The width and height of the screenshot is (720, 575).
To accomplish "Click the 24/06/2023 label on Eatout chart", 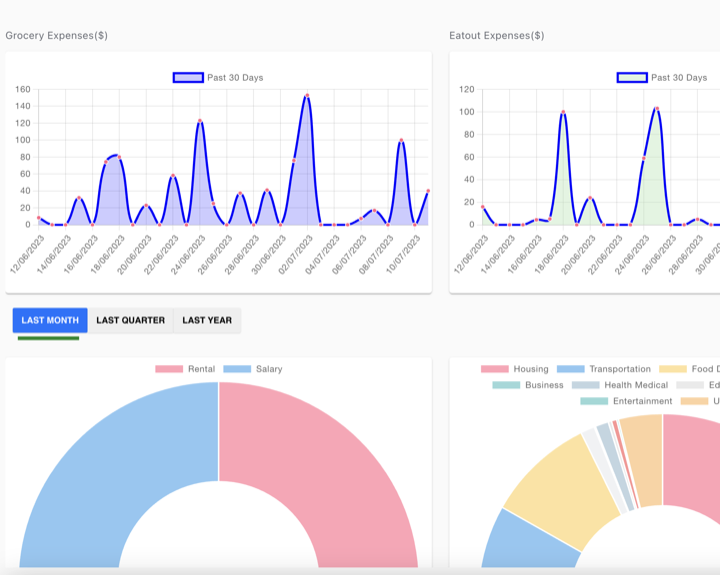I will pyautogui.click(x=632, y=254).
